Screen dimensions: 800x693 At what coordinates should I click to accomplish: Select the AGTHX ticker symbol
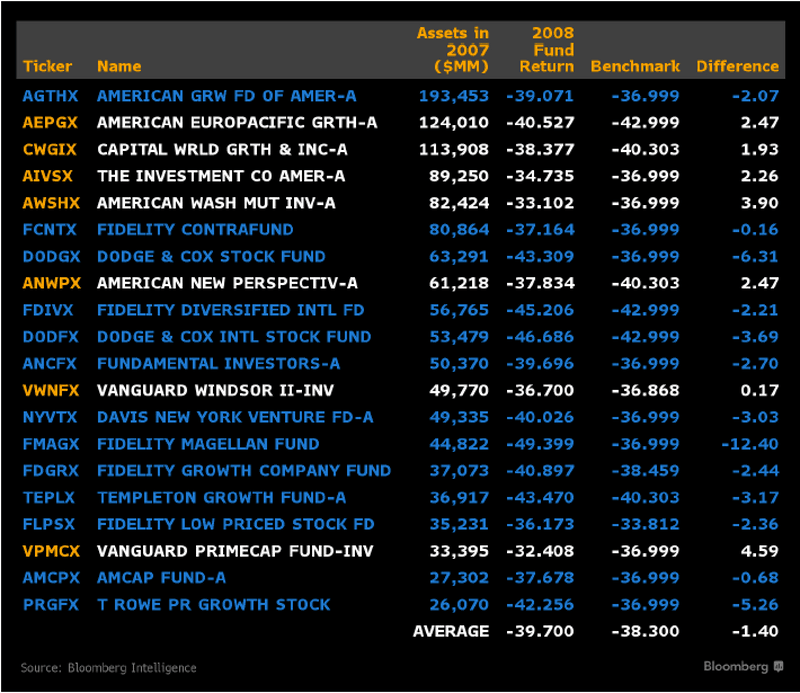(50, 96)
